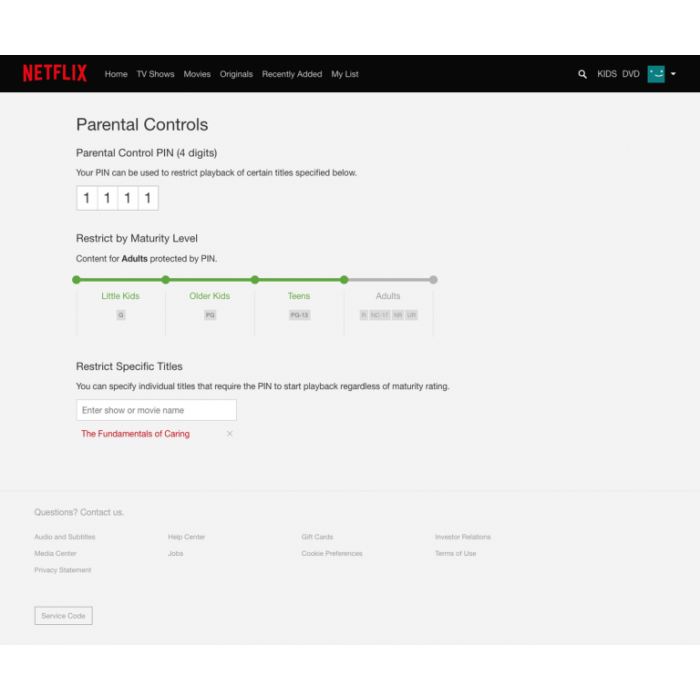Viewport: 700px width, 700px height.
Task: Open My List
Action: [345, 74]
